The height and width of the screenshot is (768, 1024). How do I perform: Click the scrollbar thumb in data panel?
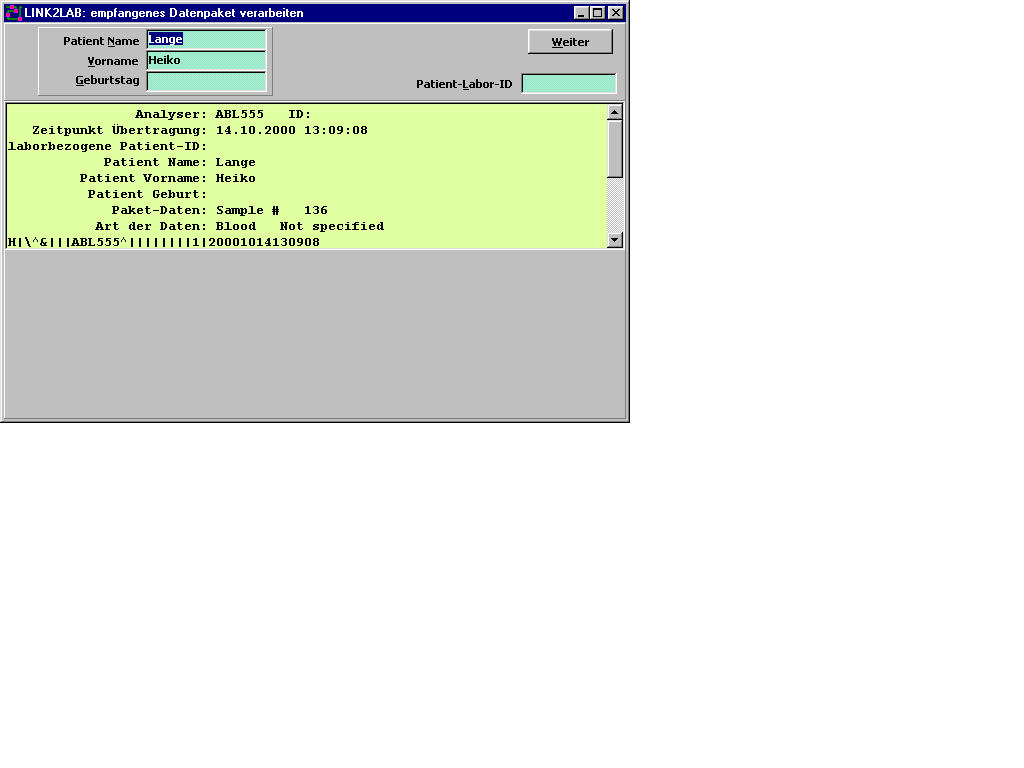pos(615,148)
